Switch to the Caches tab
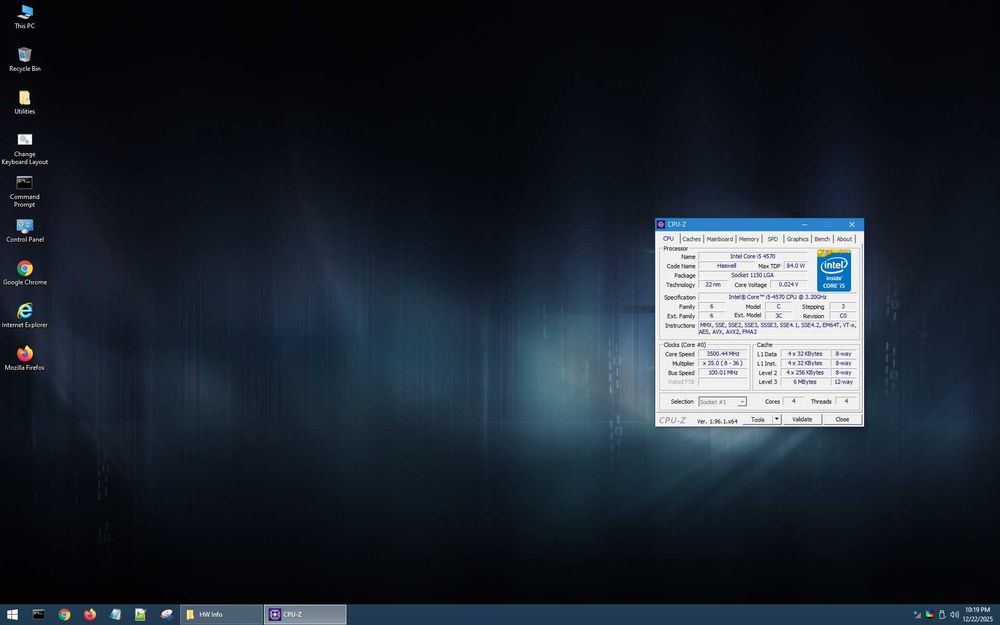The image size is (1000, 625). (x=691, y=239)
